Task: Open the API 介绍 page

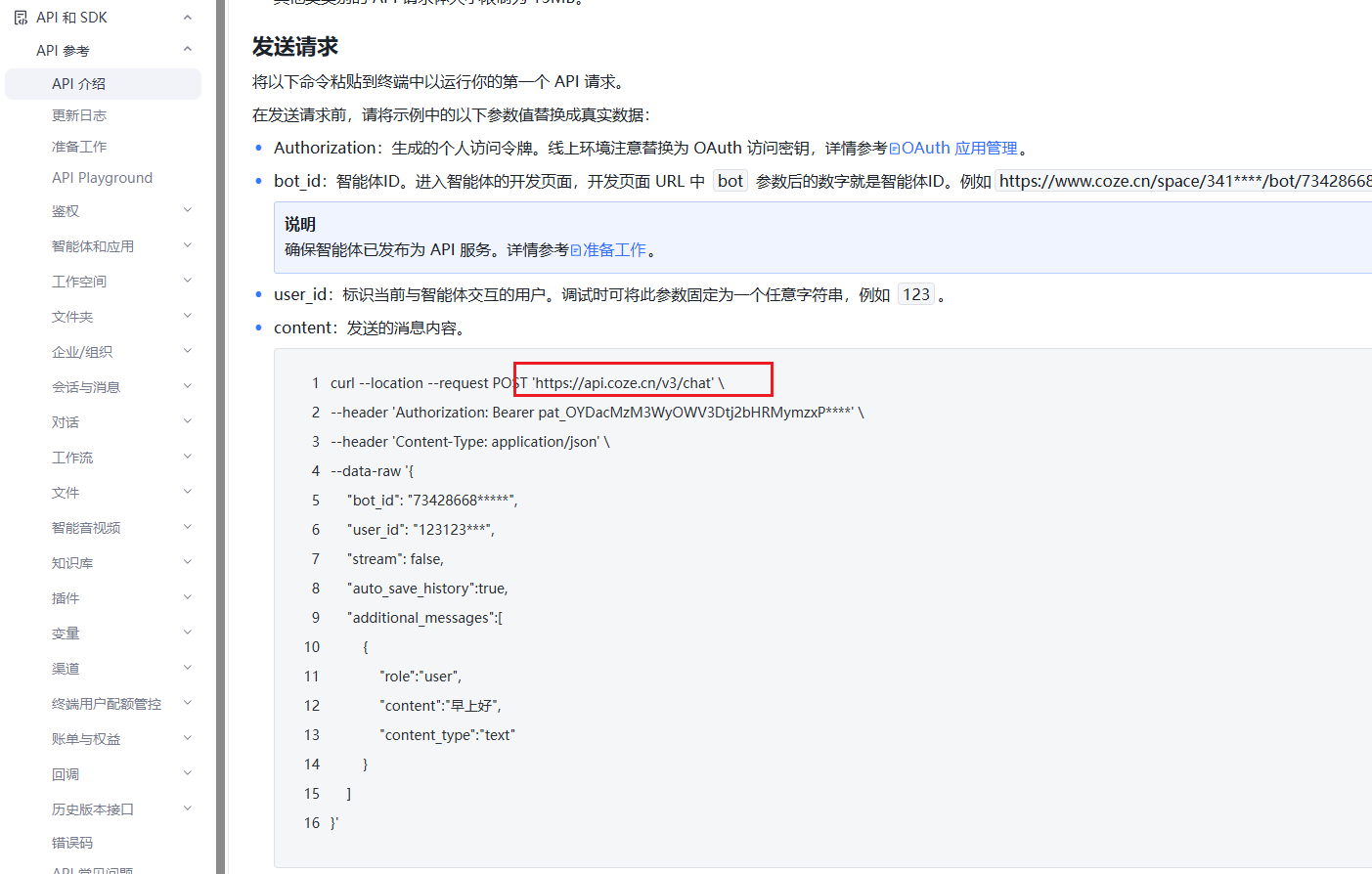Action: tap(103, 84)
